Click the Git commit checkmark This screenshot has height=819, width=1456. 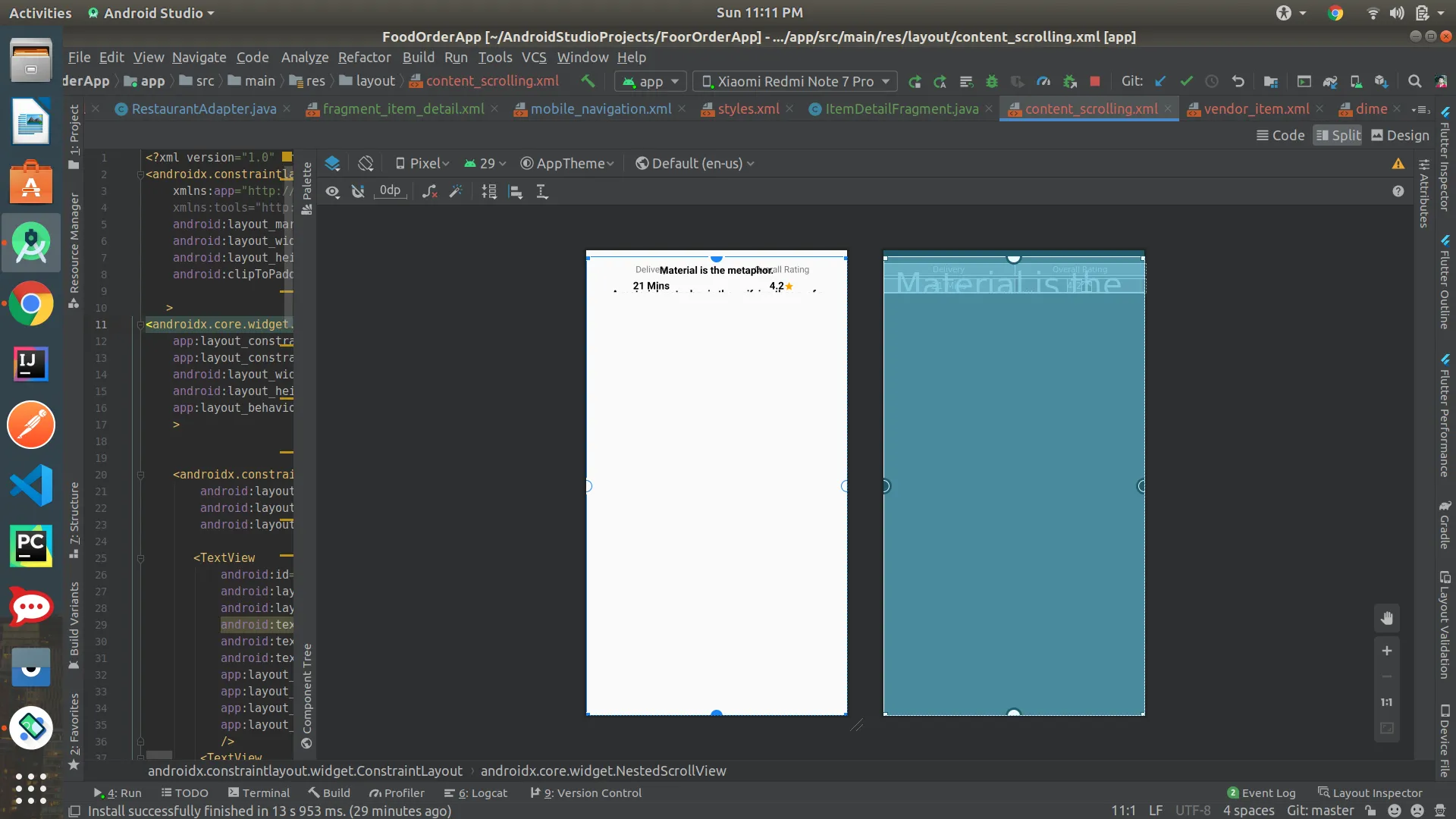tap(1186, 82)
